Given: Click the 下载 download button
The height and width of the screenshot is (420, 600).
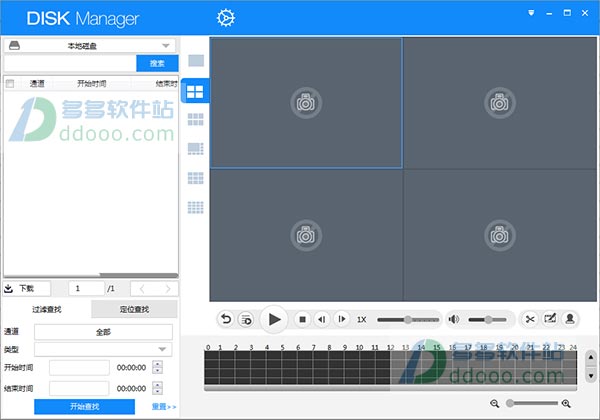Looking at the screenshot, I should tap(27, 288).
